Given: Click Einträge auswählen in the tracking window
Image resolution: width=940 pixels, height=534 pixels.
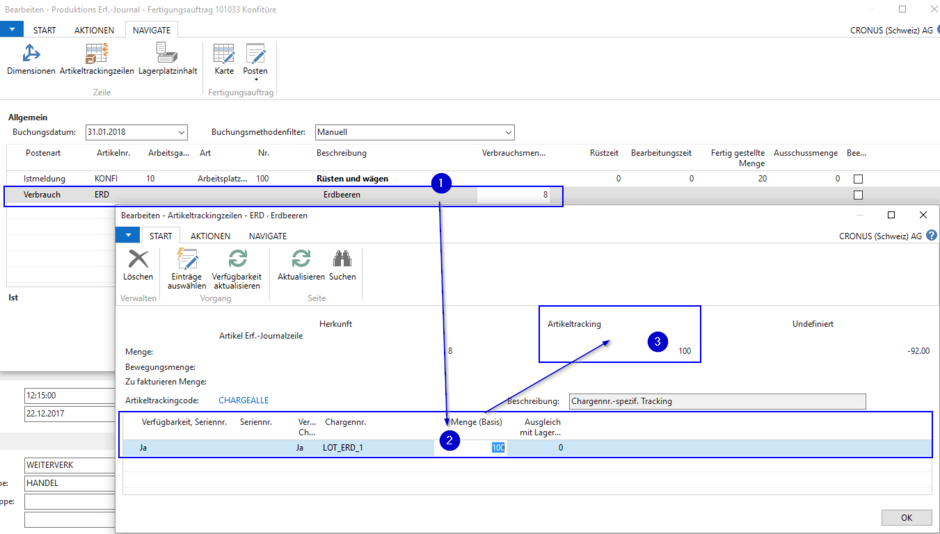Looking at the screenshot, I should point(186,269).
